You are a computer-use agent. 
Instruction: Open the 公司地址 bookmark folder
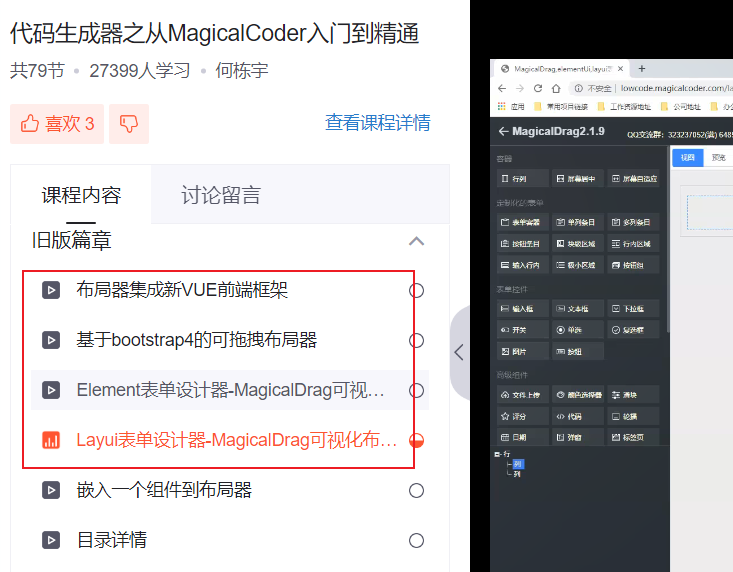click(x=681, y=107)
